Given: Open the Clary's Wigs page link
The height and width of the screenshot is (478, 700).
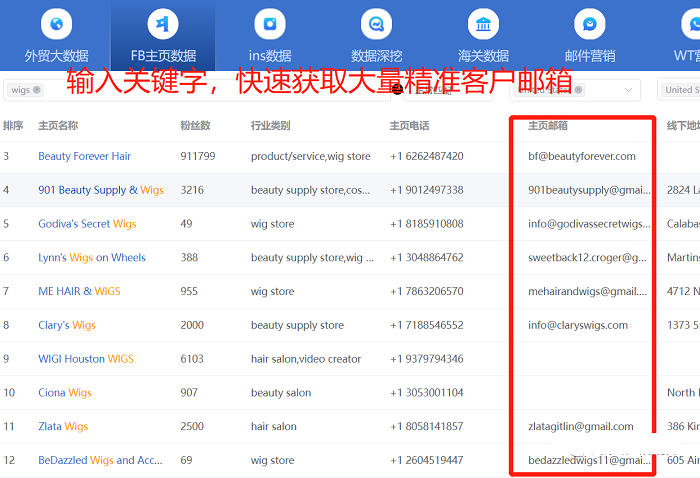Looking at the screenshot, I should 67,325.
